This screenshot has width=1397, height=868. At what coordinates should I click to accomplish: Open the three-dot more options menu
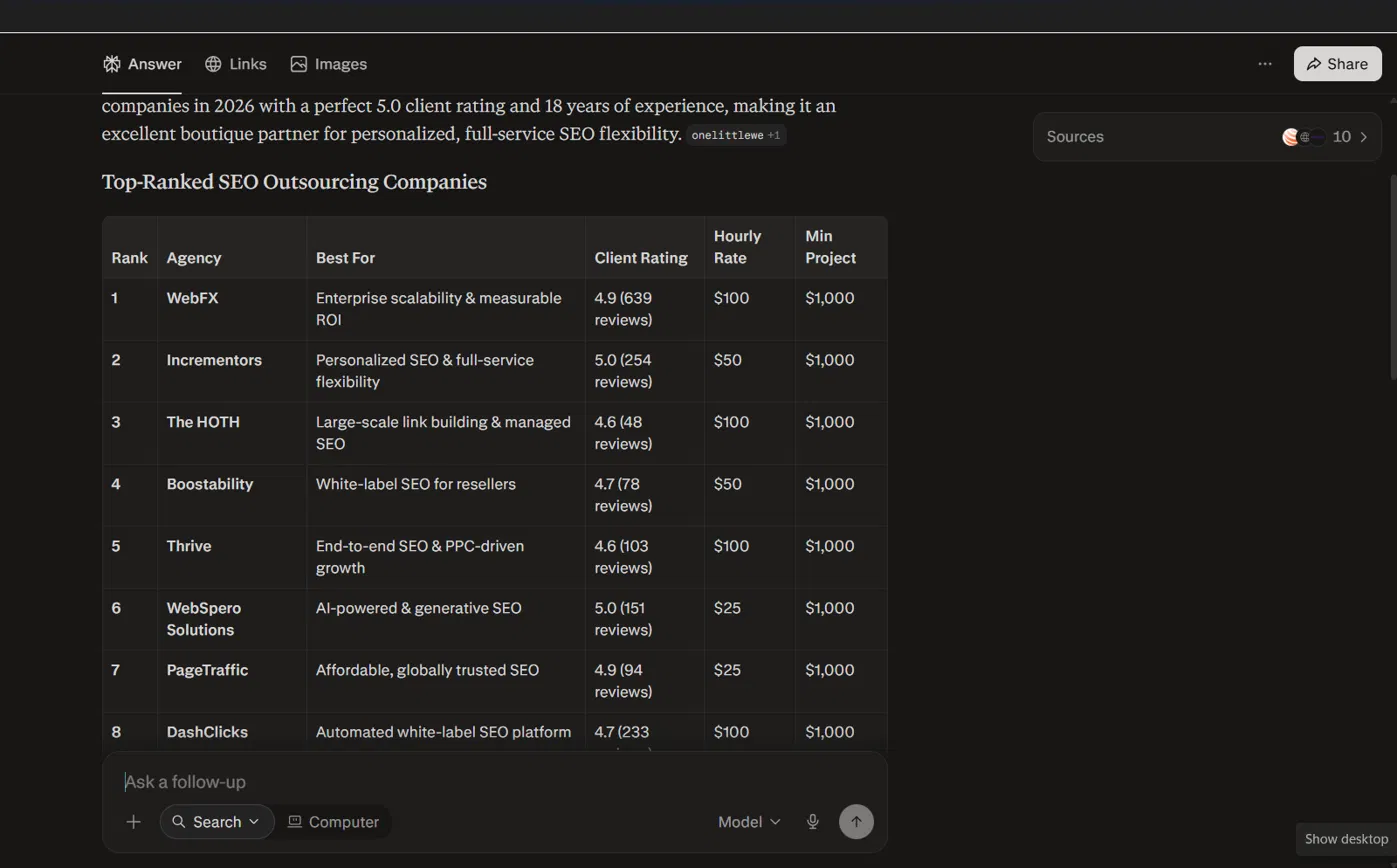[1265, 64]
